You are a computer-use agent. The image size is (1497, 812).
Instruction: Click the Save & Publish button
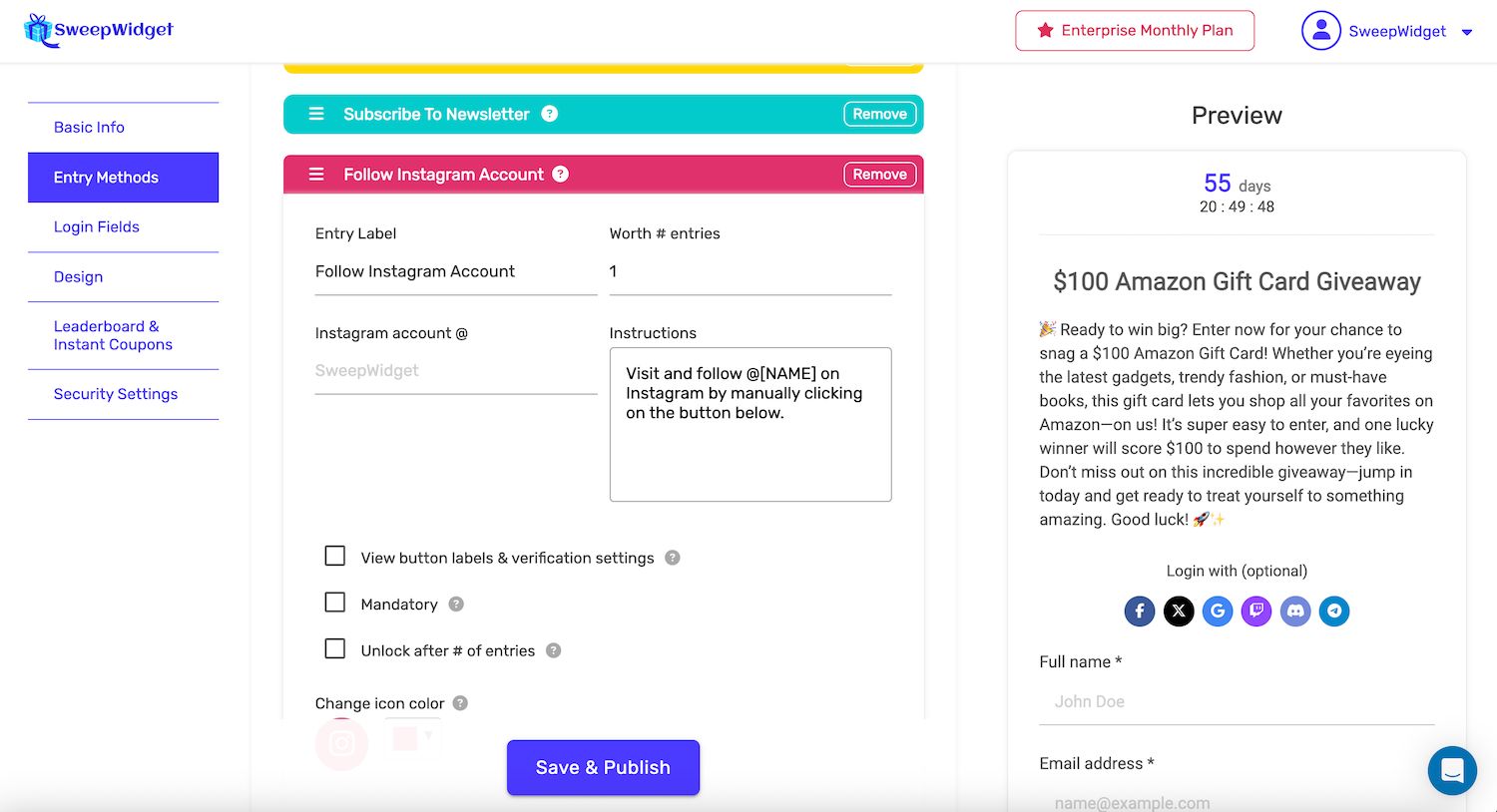coord(603,767)
